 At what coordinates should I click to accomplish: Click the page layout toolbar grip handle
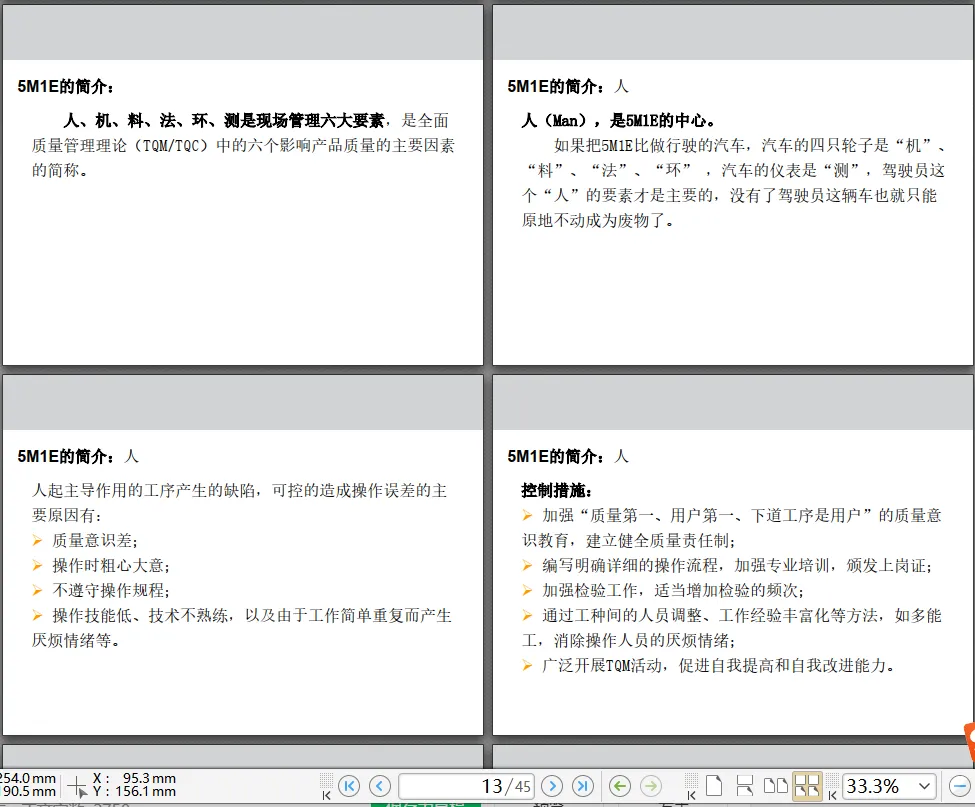691,786
